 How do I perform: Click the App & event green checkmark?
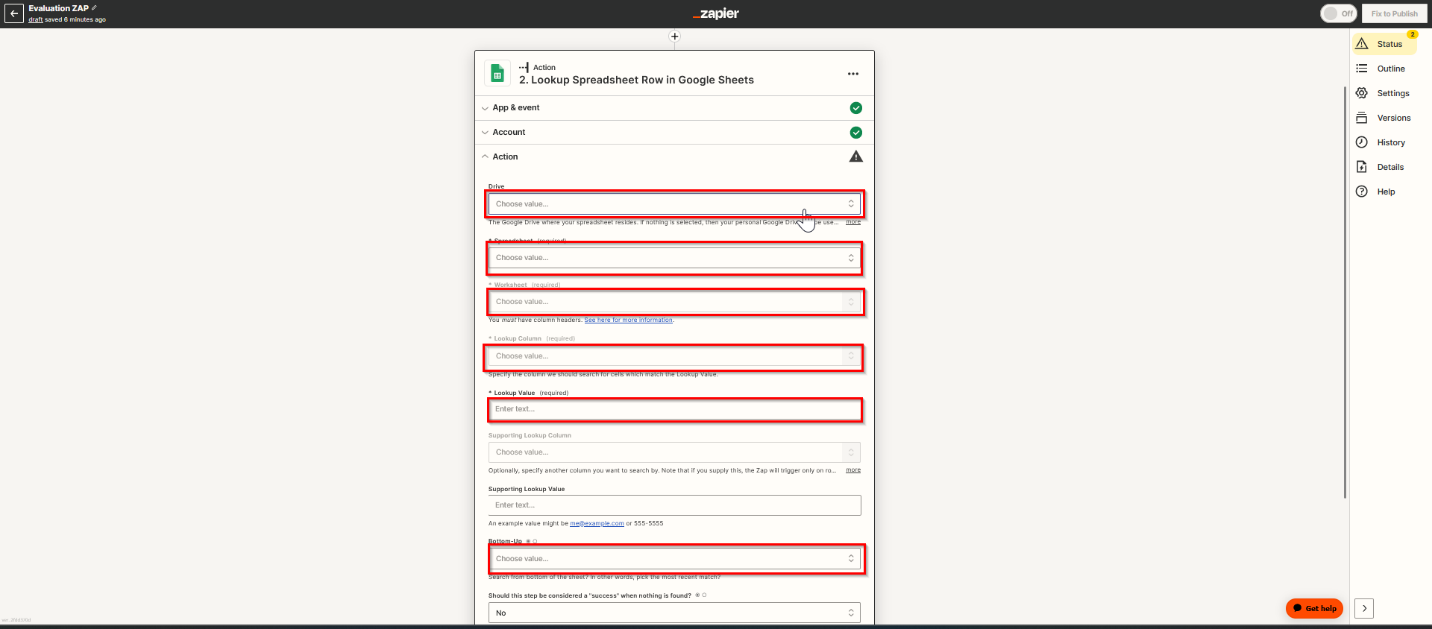click(856, 108)
